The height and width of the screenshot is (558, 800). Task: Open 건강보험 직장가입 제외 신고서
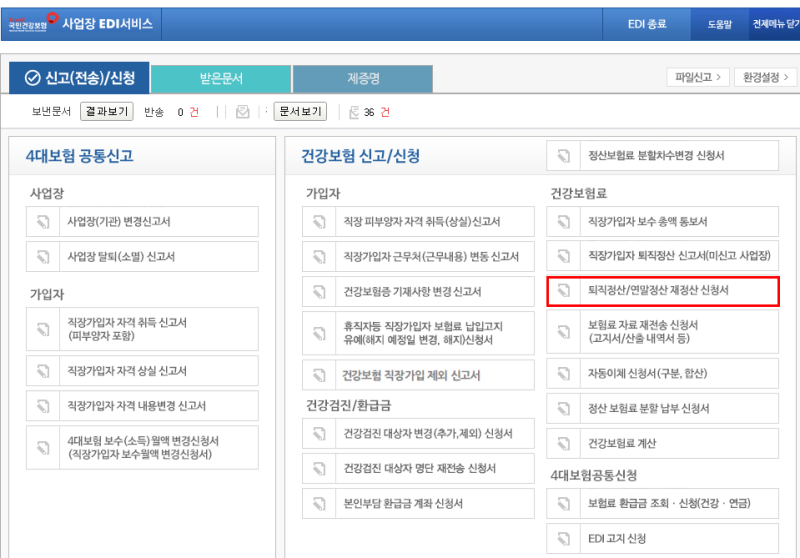pyautogui.click(x=418, y=375)
